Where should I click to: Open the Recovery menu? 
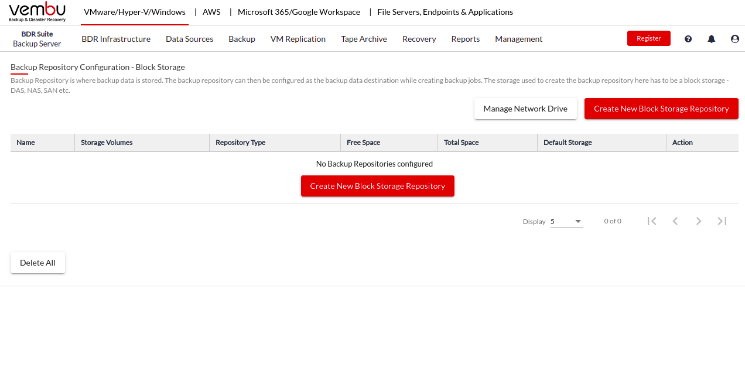pyautogui.click(x=419, y=39)
